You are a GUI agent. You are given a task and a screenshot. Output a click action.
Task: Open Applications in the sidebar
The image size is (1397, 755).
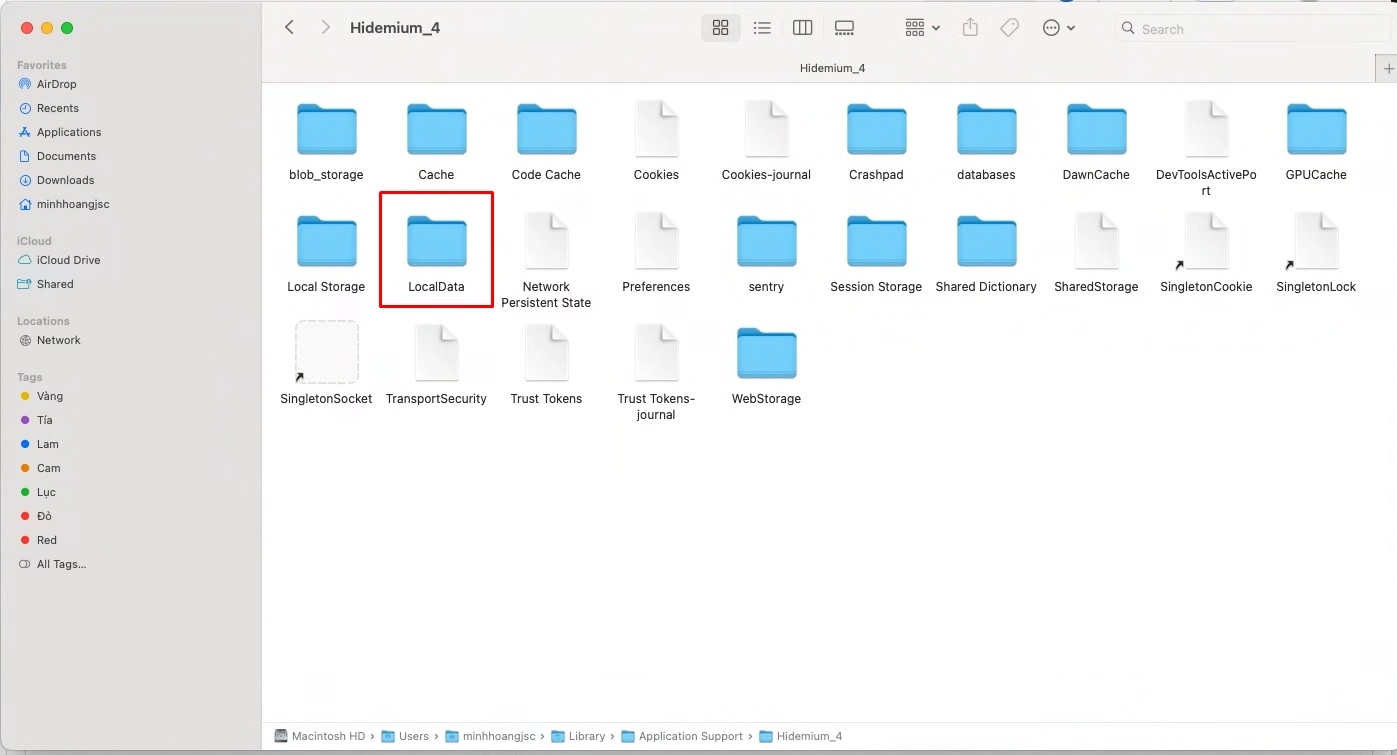pyautogui.click(x=69, y=132)
